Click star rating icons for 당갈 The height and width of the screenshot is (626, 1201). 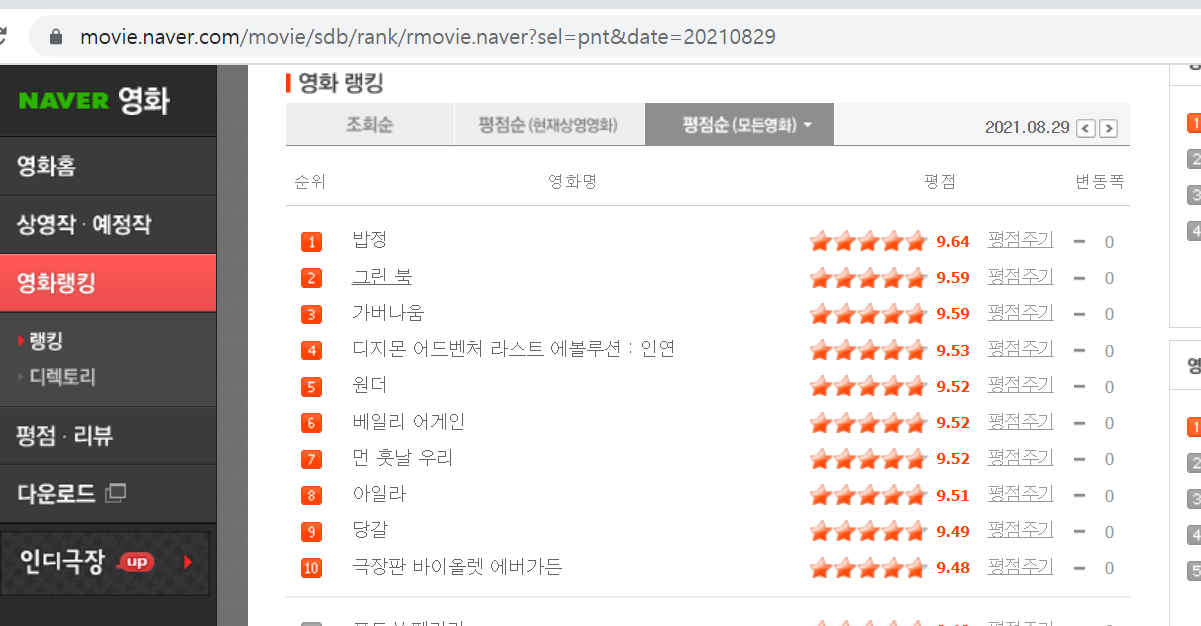pyautogui.click(x=869, y=531)
